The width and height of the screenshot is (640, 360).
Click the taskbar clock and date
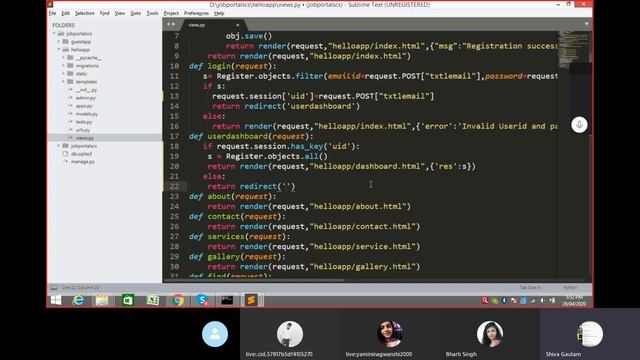[575, 301]
